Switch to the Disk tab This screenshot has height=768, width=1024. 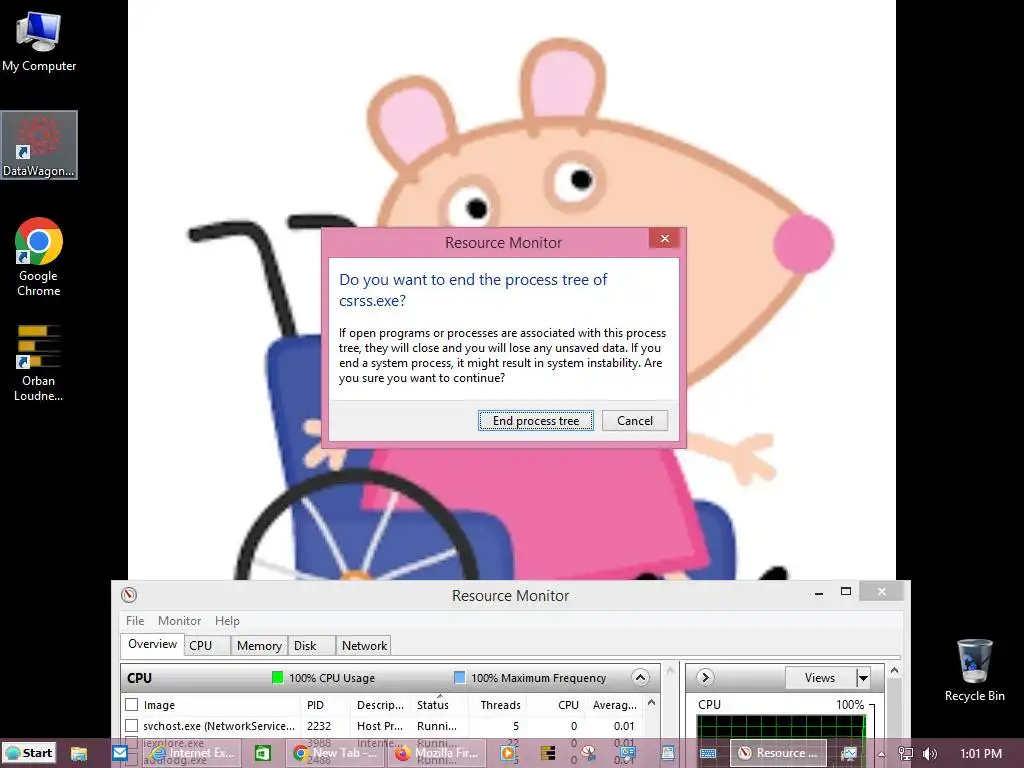(x=312, y=646)
